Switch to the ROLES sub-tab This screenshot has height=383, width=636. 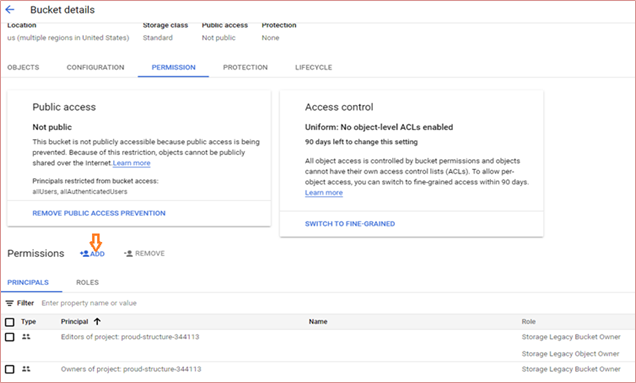click(87, 282)
